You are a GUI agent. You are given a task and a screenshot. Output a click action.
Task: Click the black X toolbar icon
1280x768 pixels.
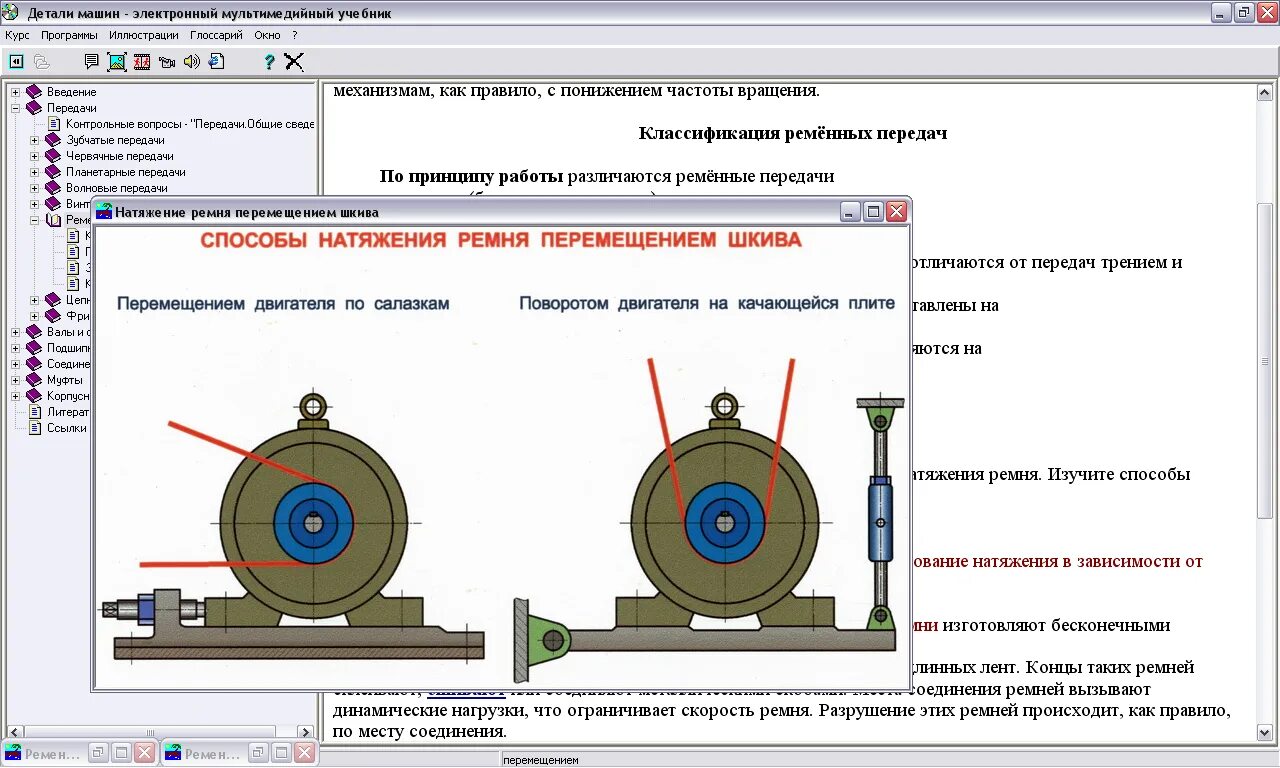[294, 62]
